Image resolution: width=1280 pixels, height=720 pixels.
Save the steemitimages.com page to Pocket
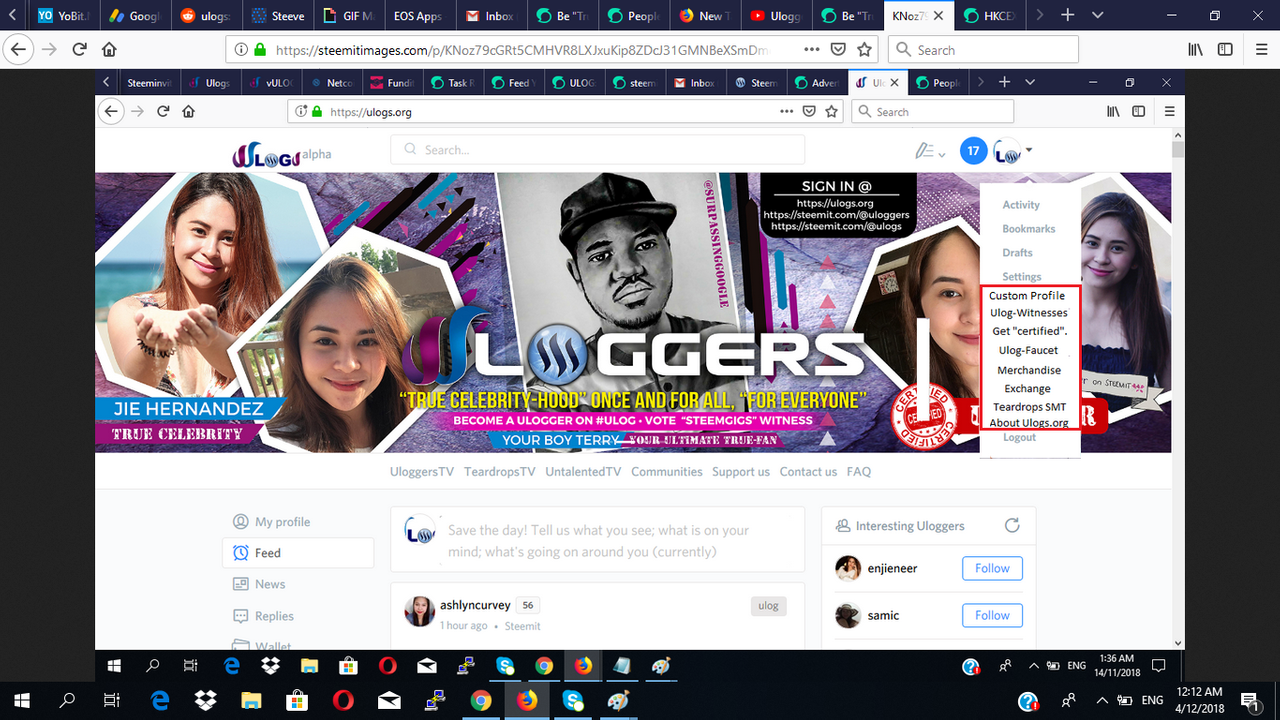(x=839, y=49)
